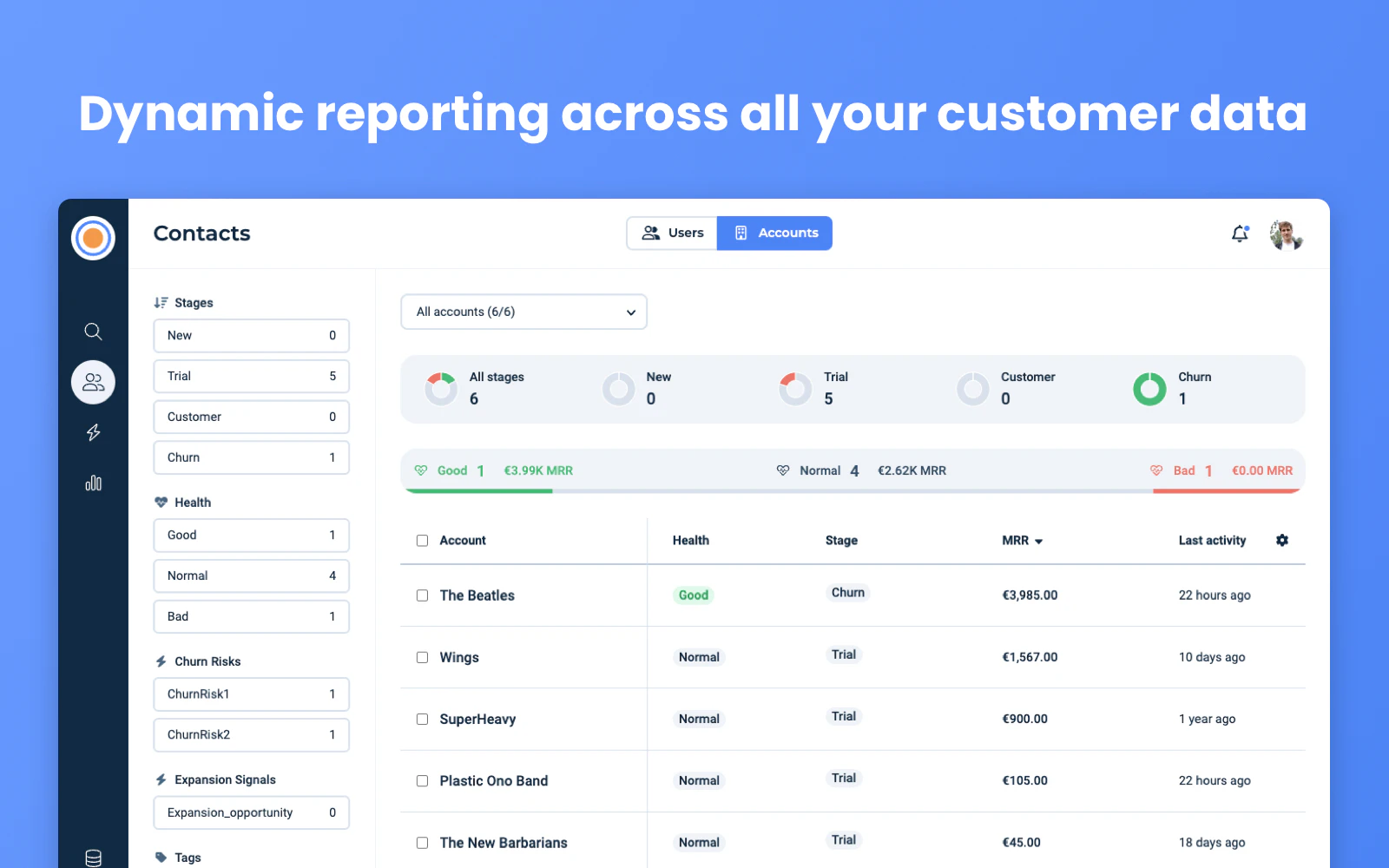Open the user profile avatar photo
1389x868 pixels.
[x=1286, y=234]
